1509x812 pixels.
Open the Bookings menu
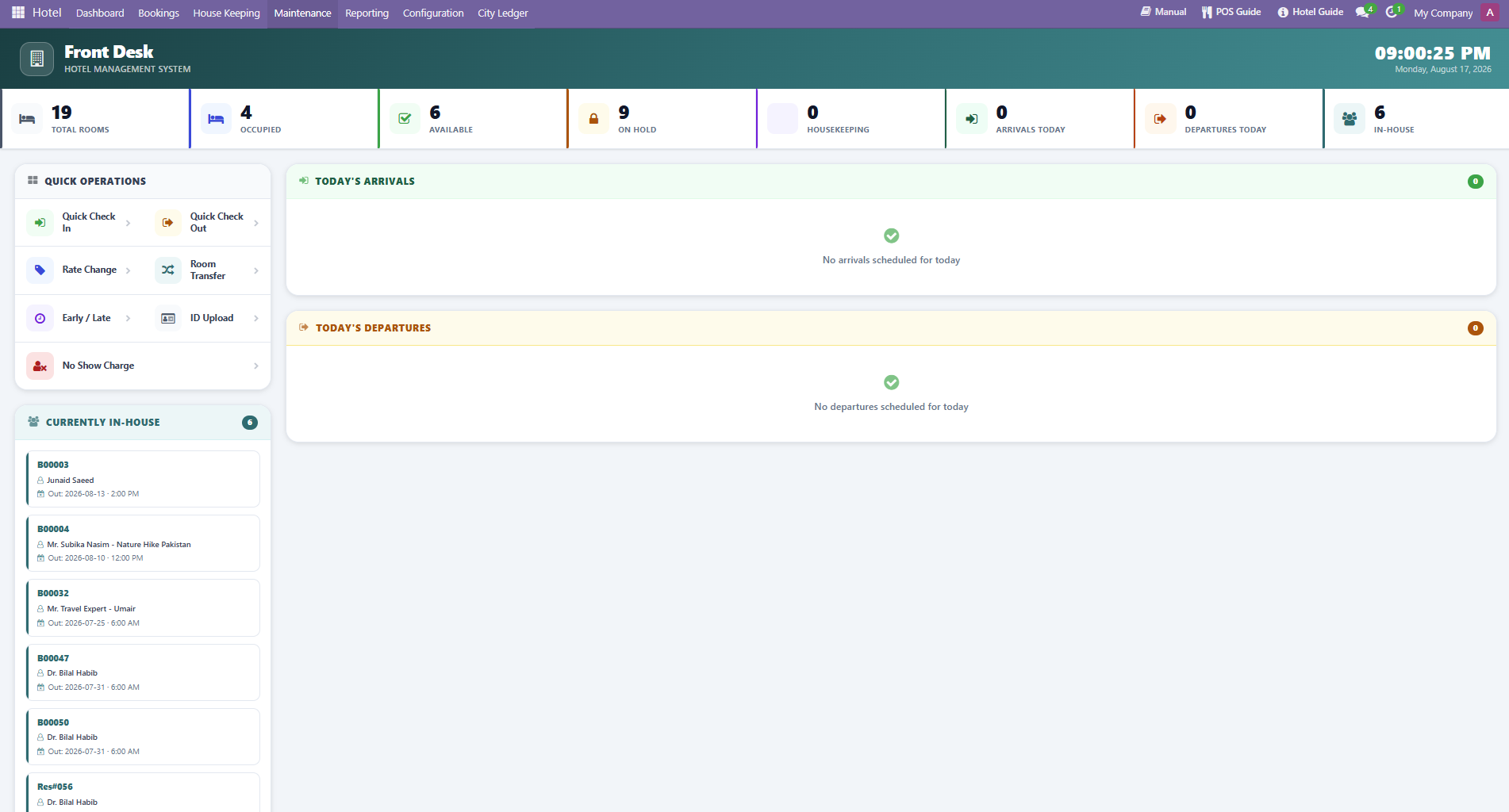tap(159, 13)
